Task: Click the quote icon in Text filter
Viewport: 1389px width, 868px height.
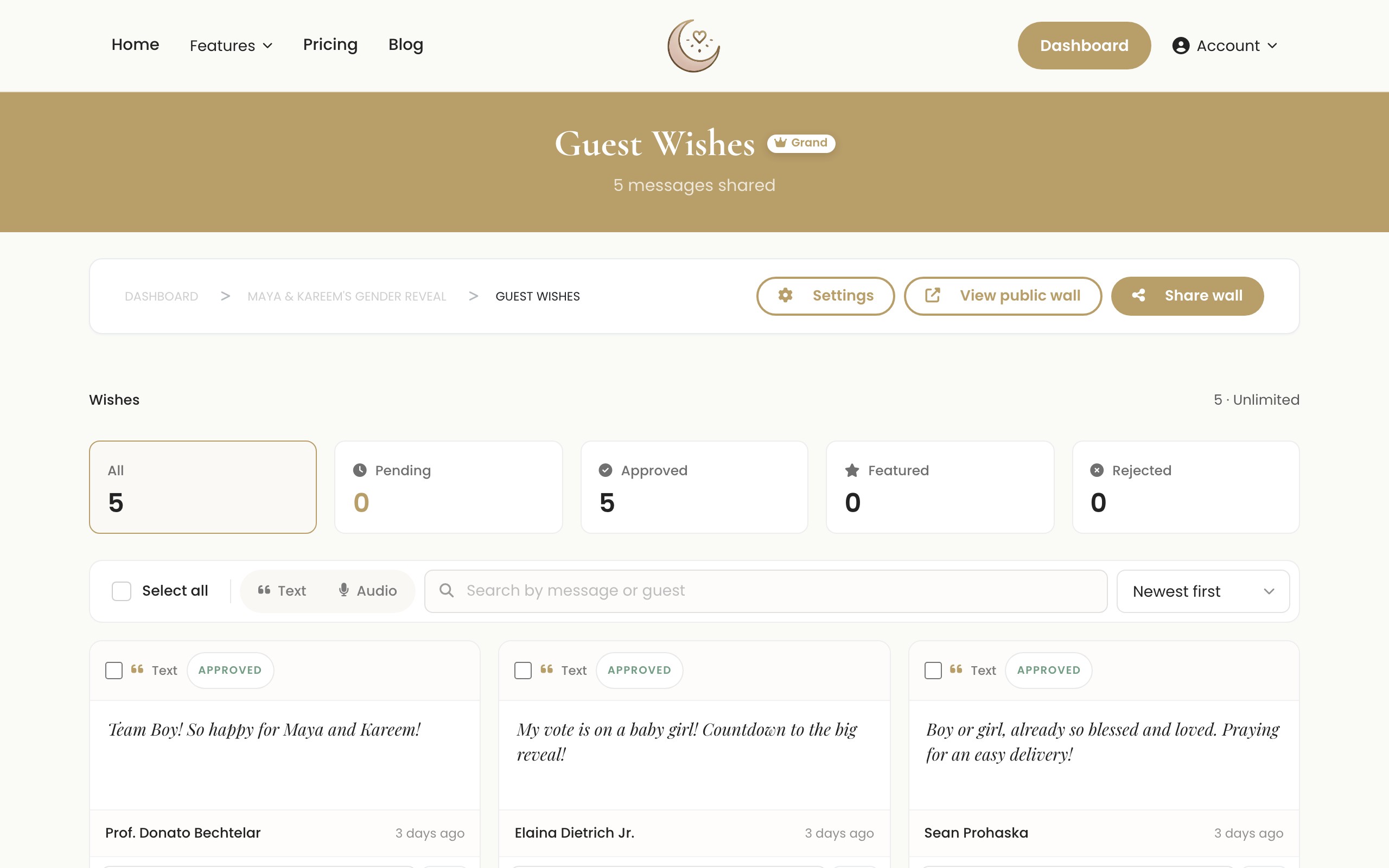Action: click(264, 590)
